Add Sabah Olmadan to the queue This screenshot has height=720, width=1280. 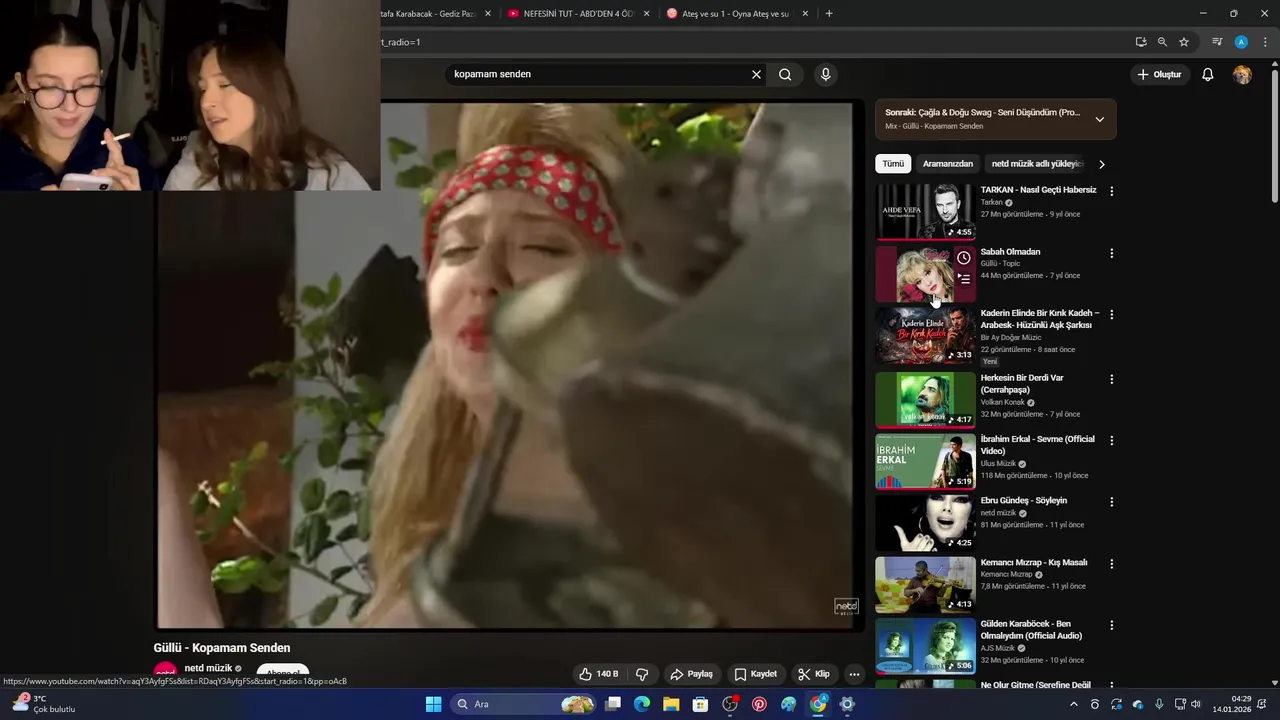(x=964, y=279)
